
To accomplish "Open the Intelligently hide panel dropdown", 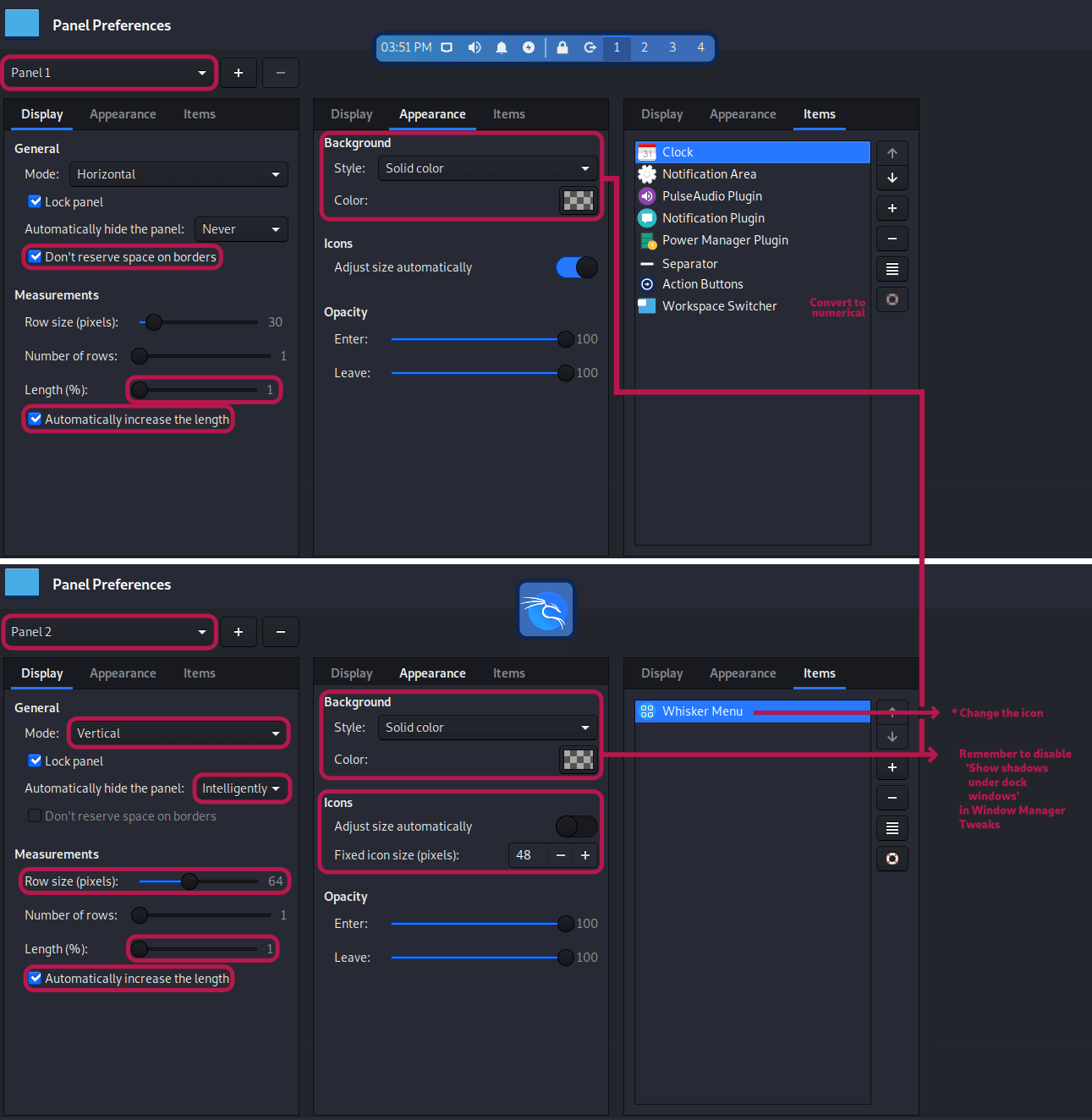I will pyautogui.click(x=242, y=788).
